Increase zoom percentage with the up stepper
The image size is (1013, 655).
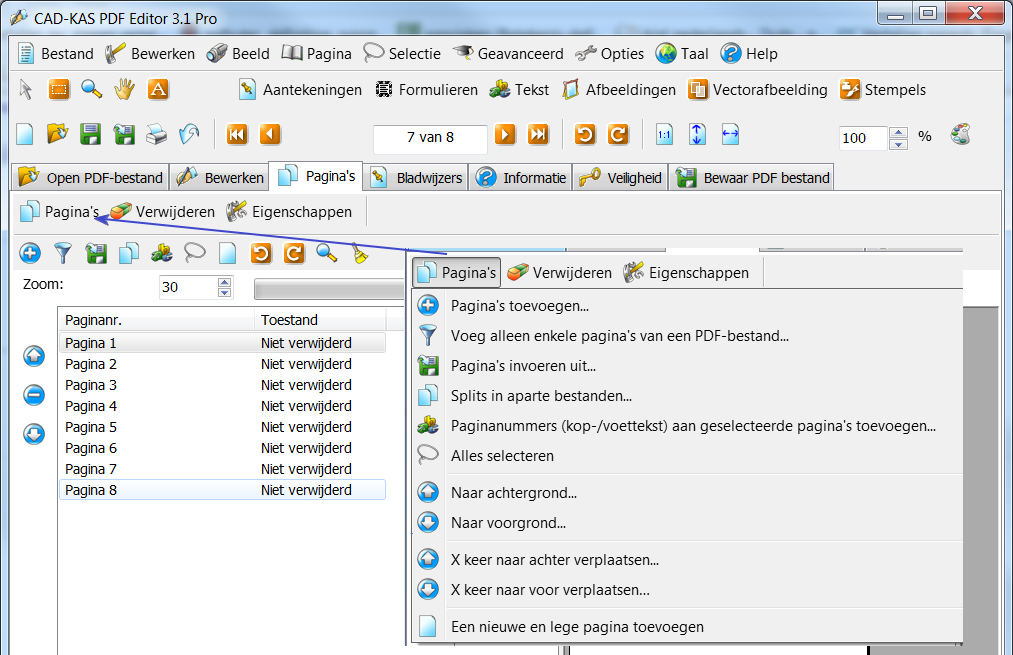coord(898,132)
